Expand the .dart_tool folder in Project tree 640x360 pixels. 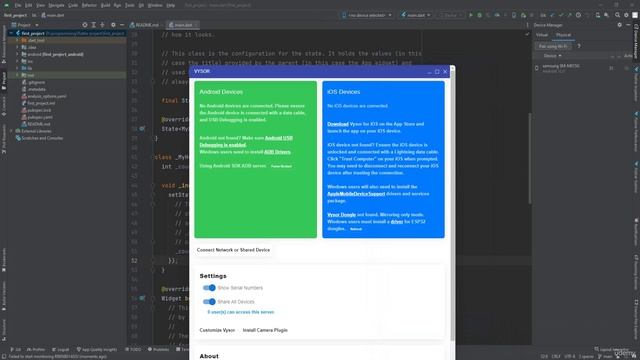click(x=17, y=40)
